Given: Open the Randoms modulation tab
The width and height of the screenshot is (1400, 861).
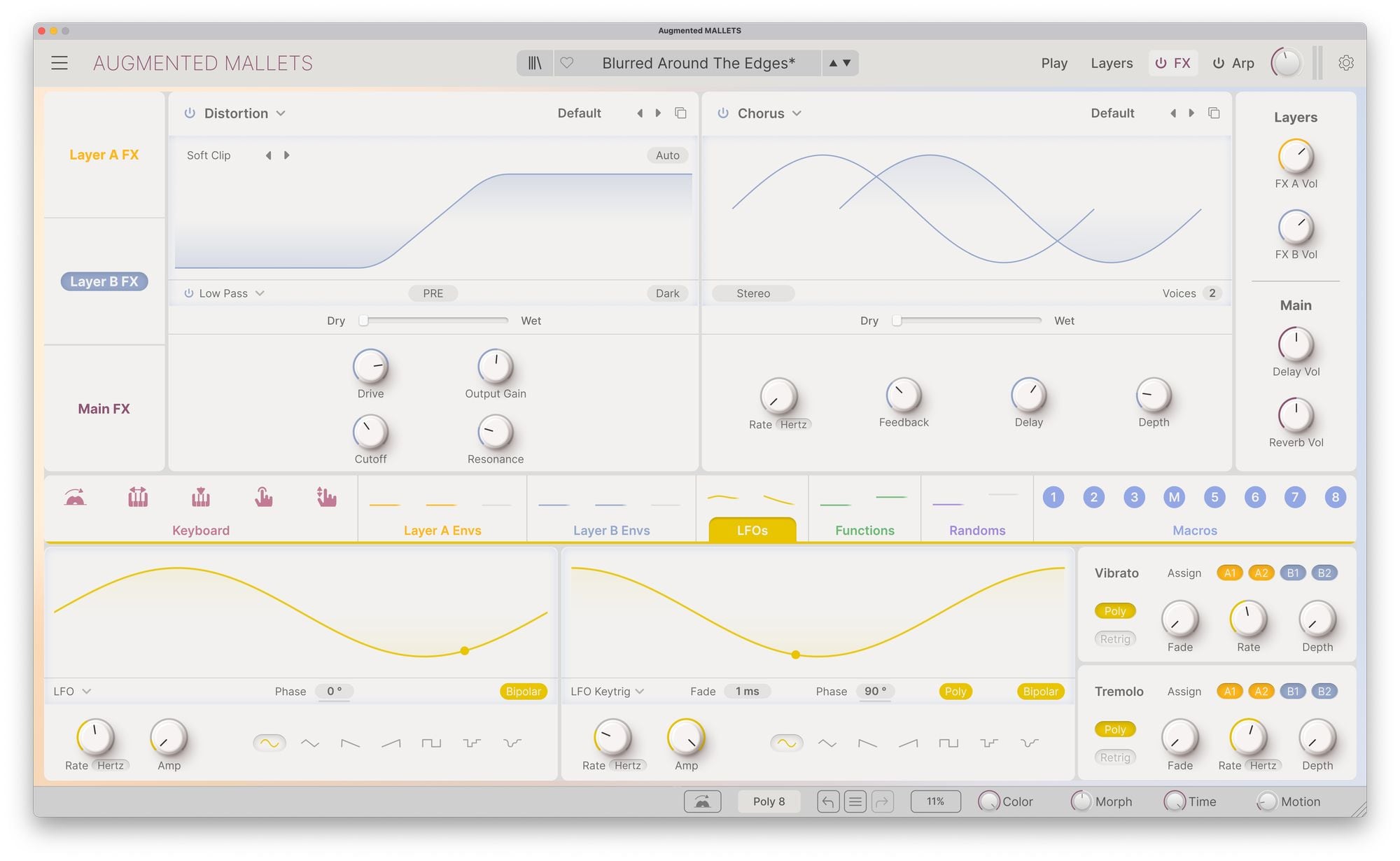Looking at the screenshot, I should point(977,531).
